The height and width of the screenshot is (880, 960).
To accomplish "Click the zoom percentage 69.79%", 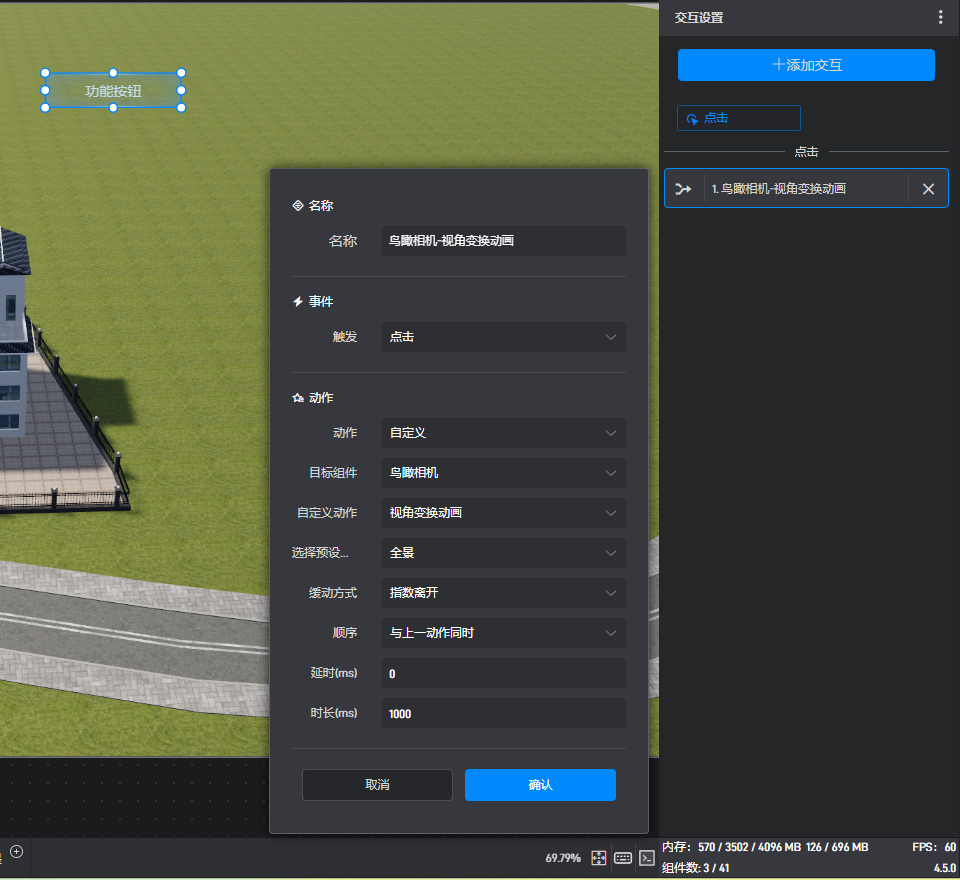I will [x=563, y=858].
